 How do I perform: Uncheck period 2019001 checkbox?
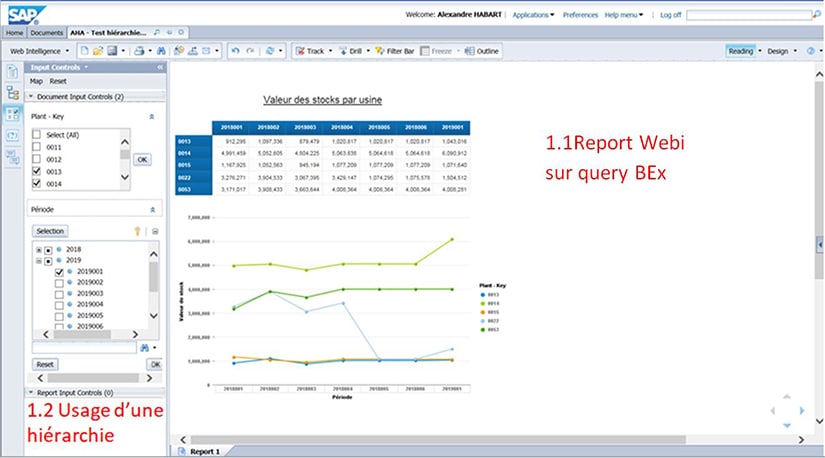tap(59, 272)
